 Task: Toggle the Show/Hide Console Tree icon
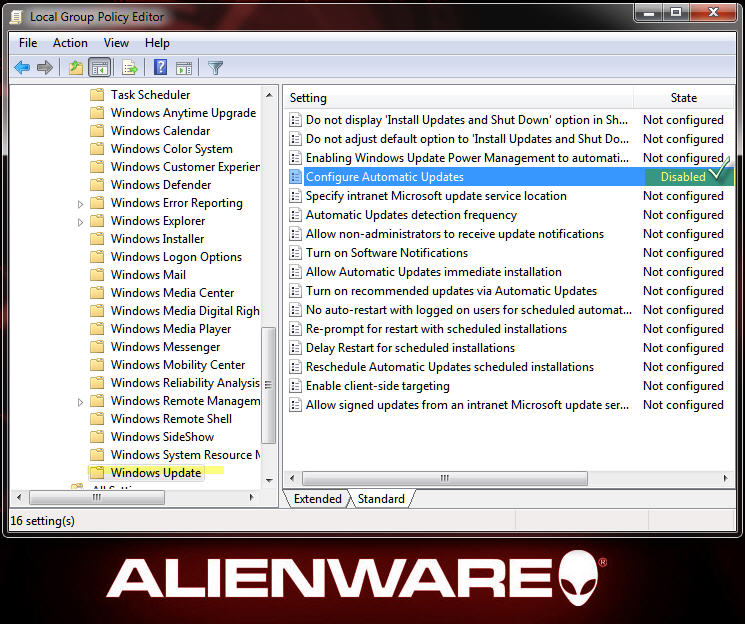coord(100,68)
